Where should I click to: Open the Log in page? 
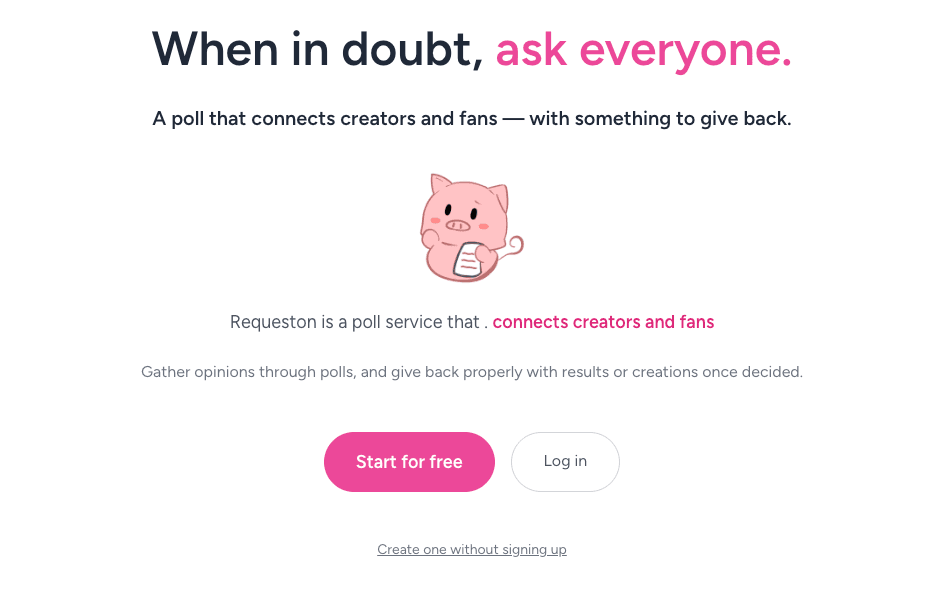coord(565,462)
